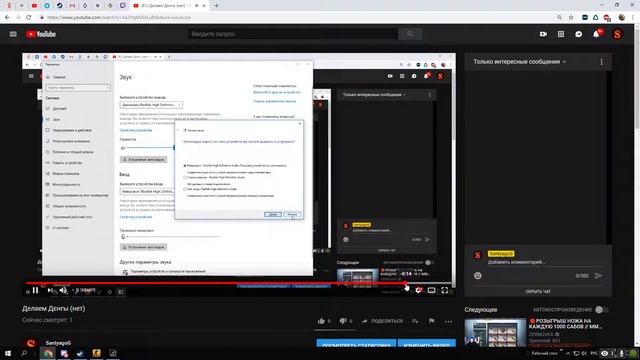Screen dimensions: 640x360
Task: Open the SantyagoG channel name link
Action: click(58, 343)
